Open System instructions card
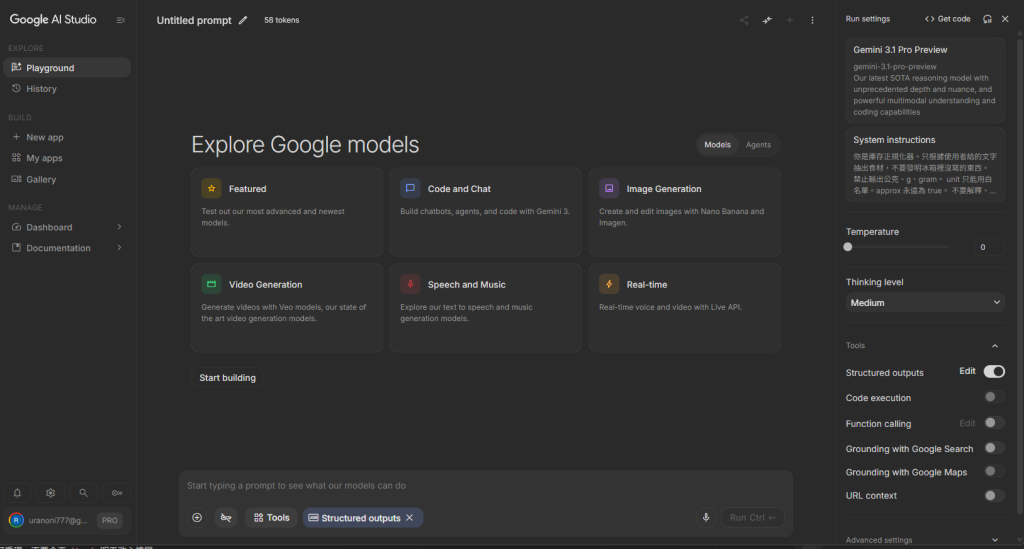 tap(925, 165)
